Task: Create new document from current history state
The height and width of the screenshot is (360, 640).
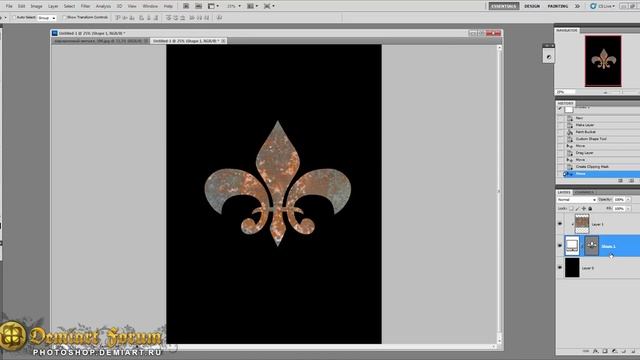Action: tap(620, 180)
